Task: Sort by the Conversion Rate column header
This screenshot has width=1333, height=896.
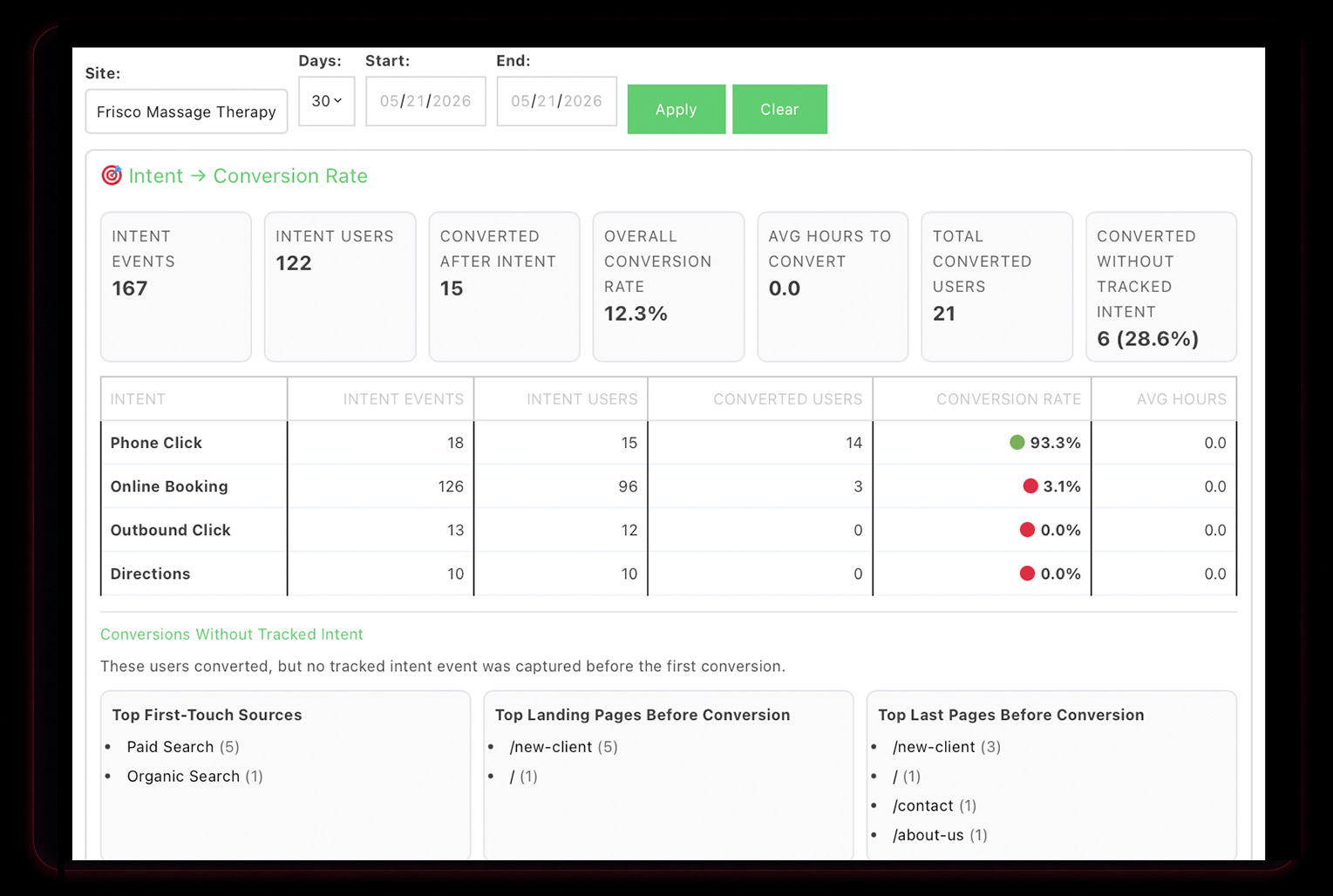Action: click(1009, 399)
